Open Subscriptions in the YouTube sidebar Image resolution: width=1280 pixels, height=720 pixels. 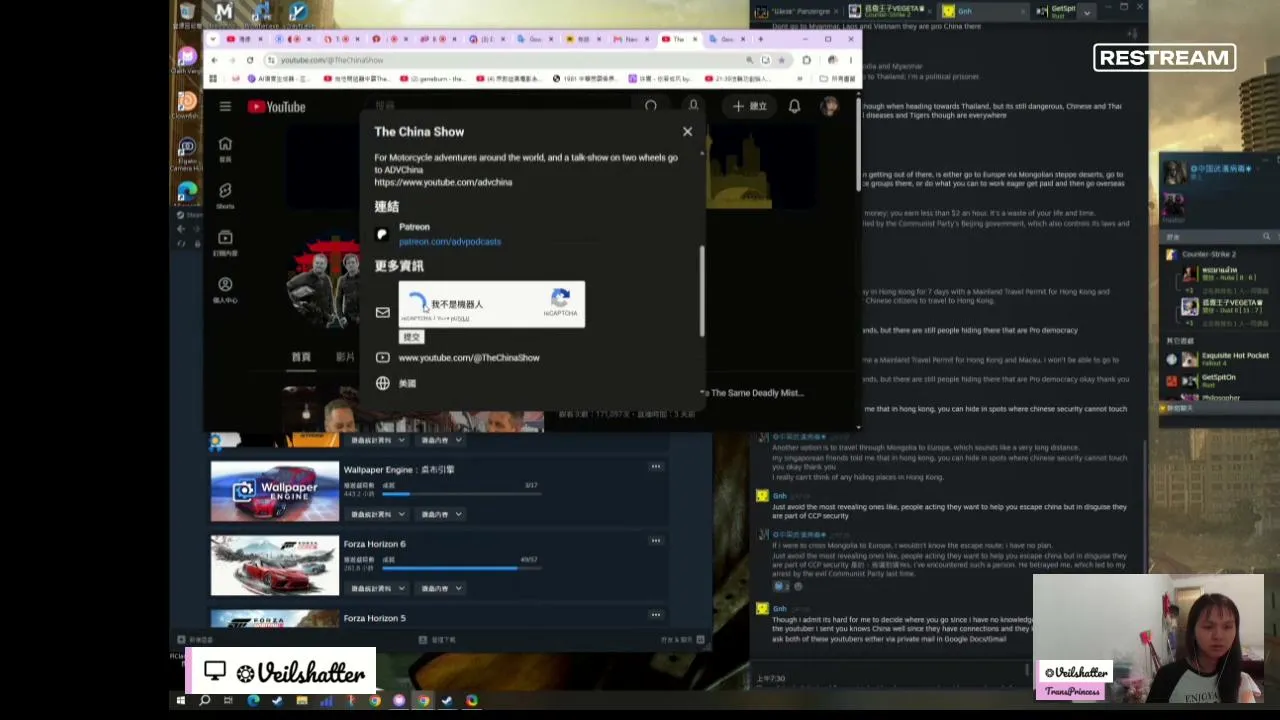coord(225,242)
